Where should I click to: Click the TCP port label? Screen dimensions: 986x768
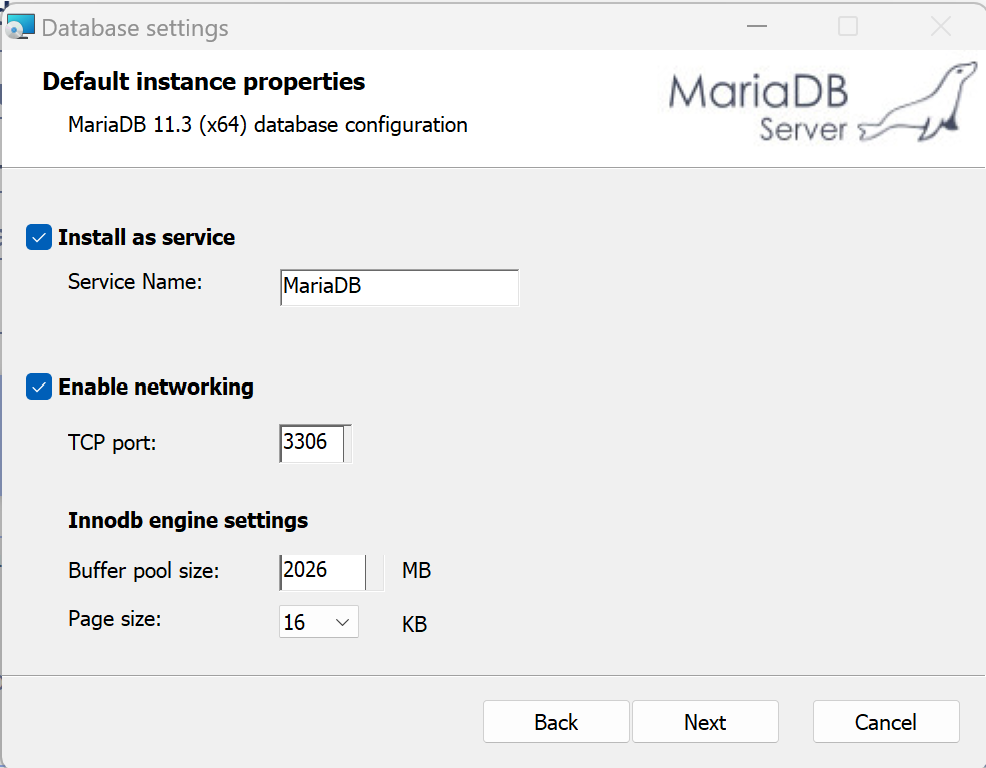(112, 443)
